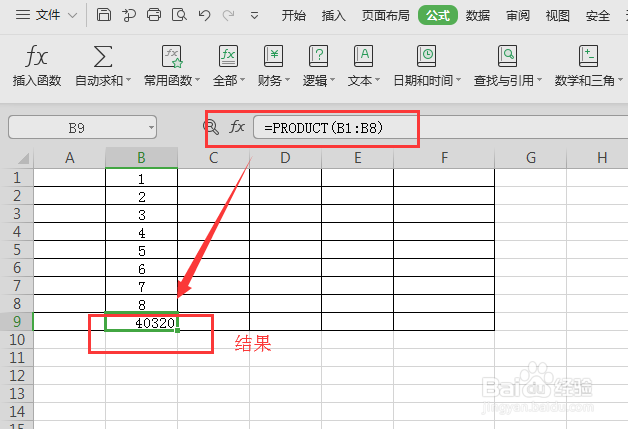The height and width of the screenshot is (429, 628).
Task: Open the 逻辑 logical functions icon
Action: [318, 56]
